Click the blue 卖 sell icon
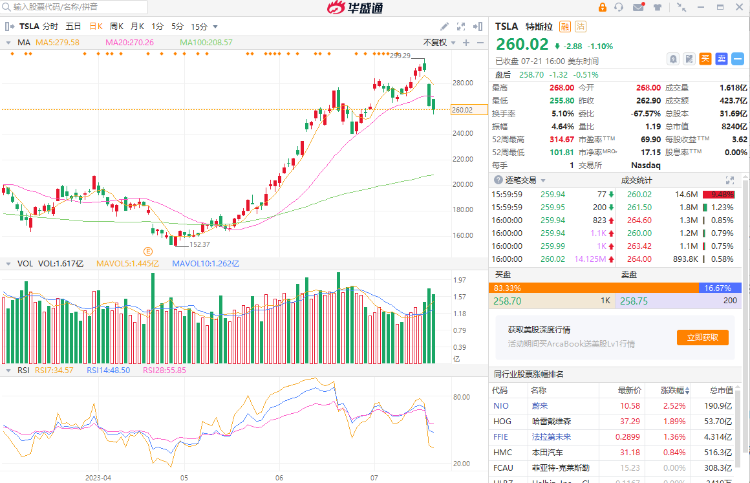Image resolution: width=750 pixels, height=483 pixels. click(x=720, y=59)
